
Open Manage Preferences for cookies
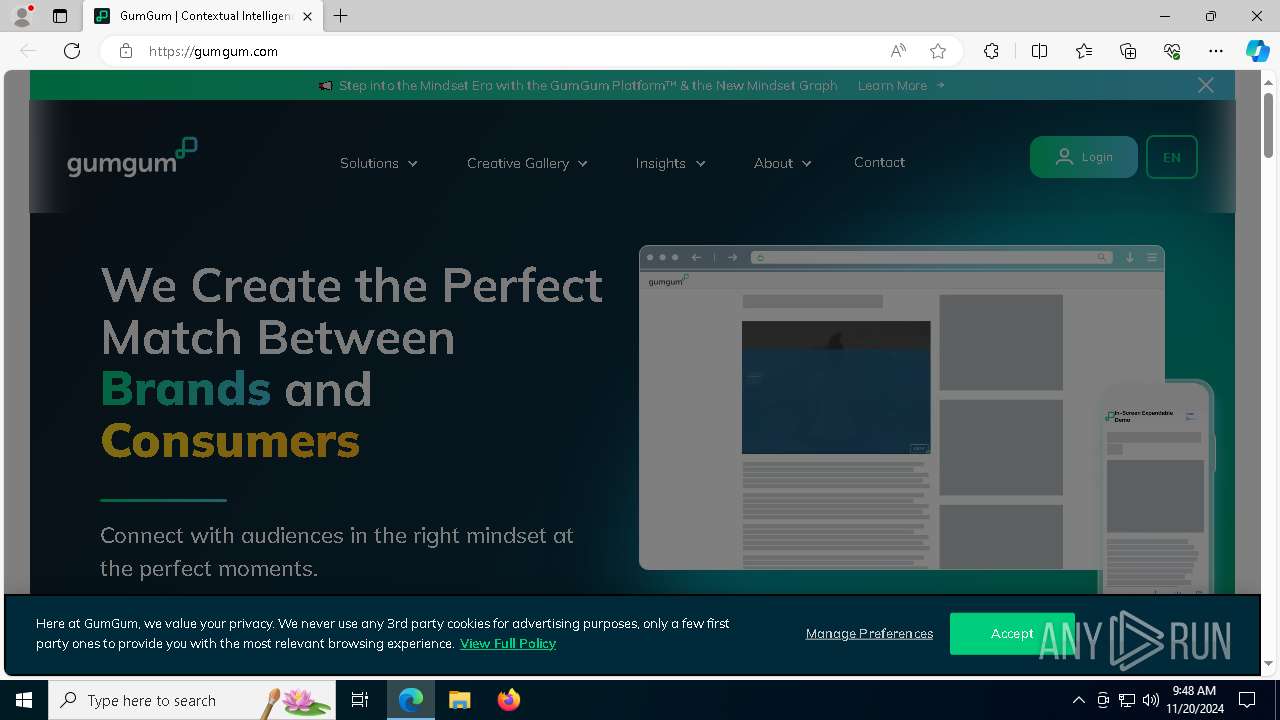pyautogui.click(x=869, y=634)
